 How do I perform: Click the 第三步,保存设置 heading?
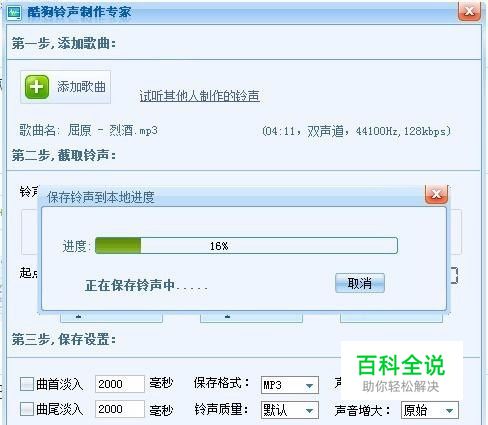[64, 340]
